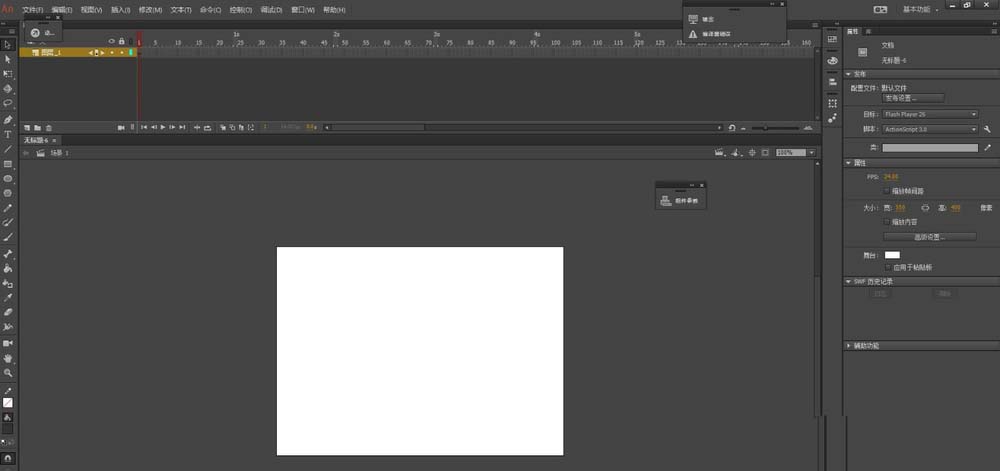The height and width of the screenshot is (471, 1000).
Task: Select the Text tool
Action: coord(8,134)
